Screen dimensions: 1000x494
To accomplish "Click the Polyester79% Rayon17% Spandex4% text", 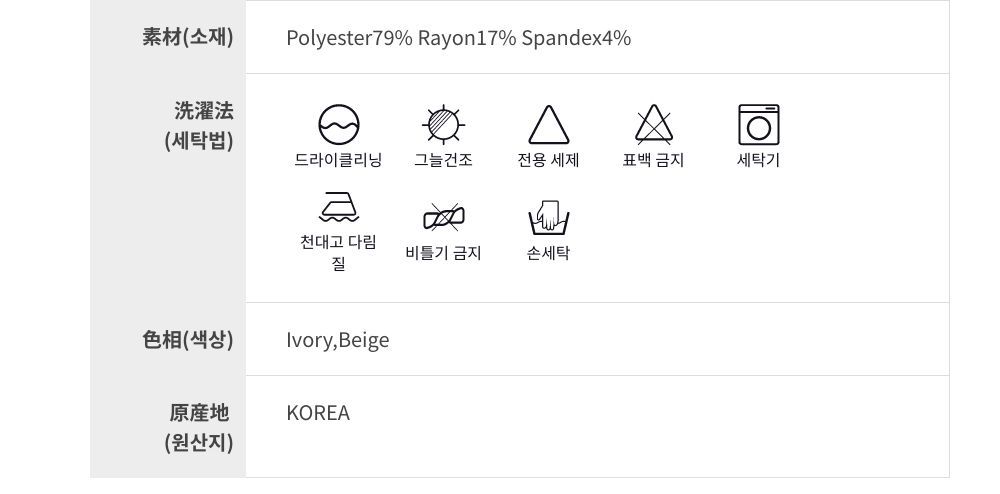I will (458, 38).
